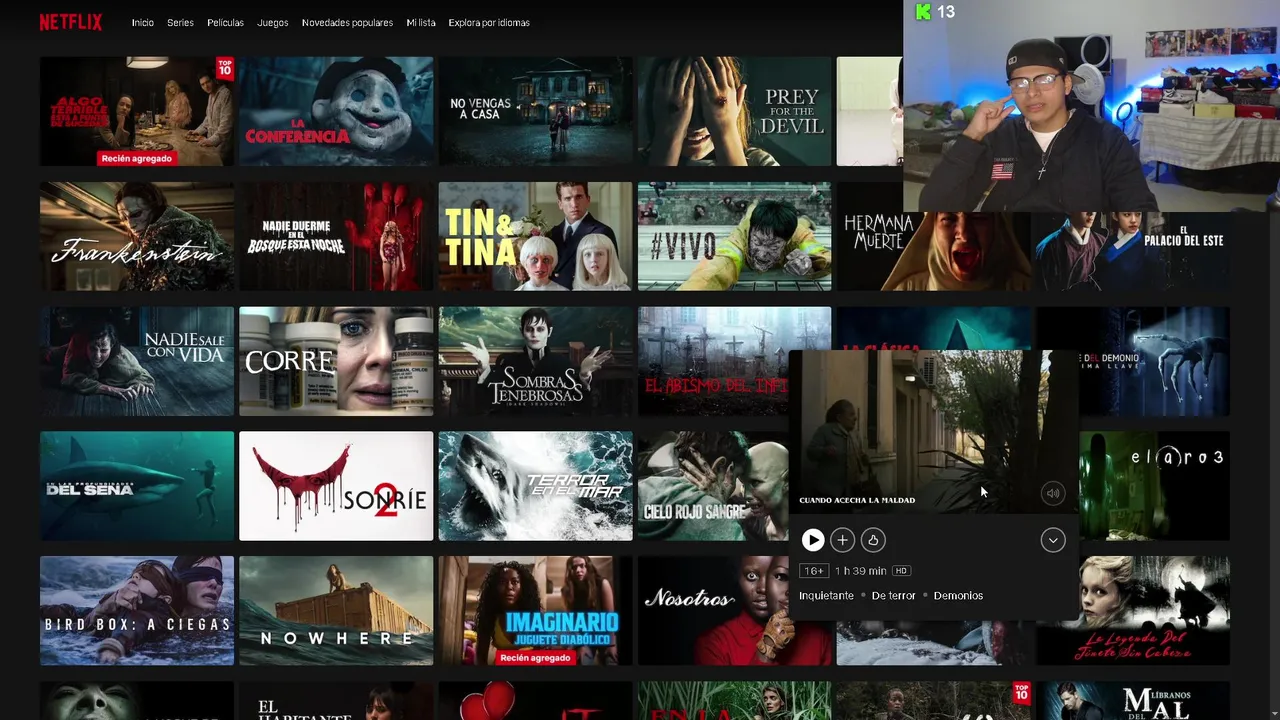Viewport: 1280px width, 720px height.
Task: Select Juegos from top navigation
Action: pyautogui.click(x=273, y=23)
